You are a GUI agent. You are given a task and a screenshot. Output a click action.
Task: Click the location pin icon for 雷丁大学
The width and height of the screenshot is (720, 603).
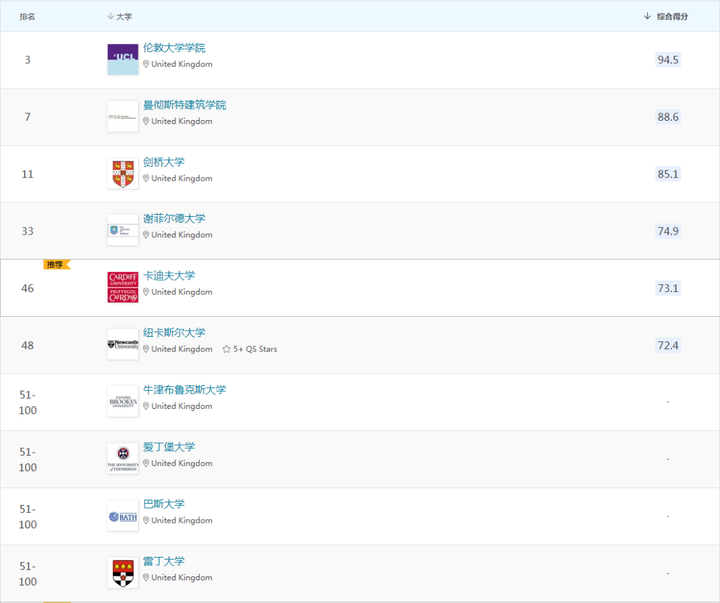click(146, 577)
